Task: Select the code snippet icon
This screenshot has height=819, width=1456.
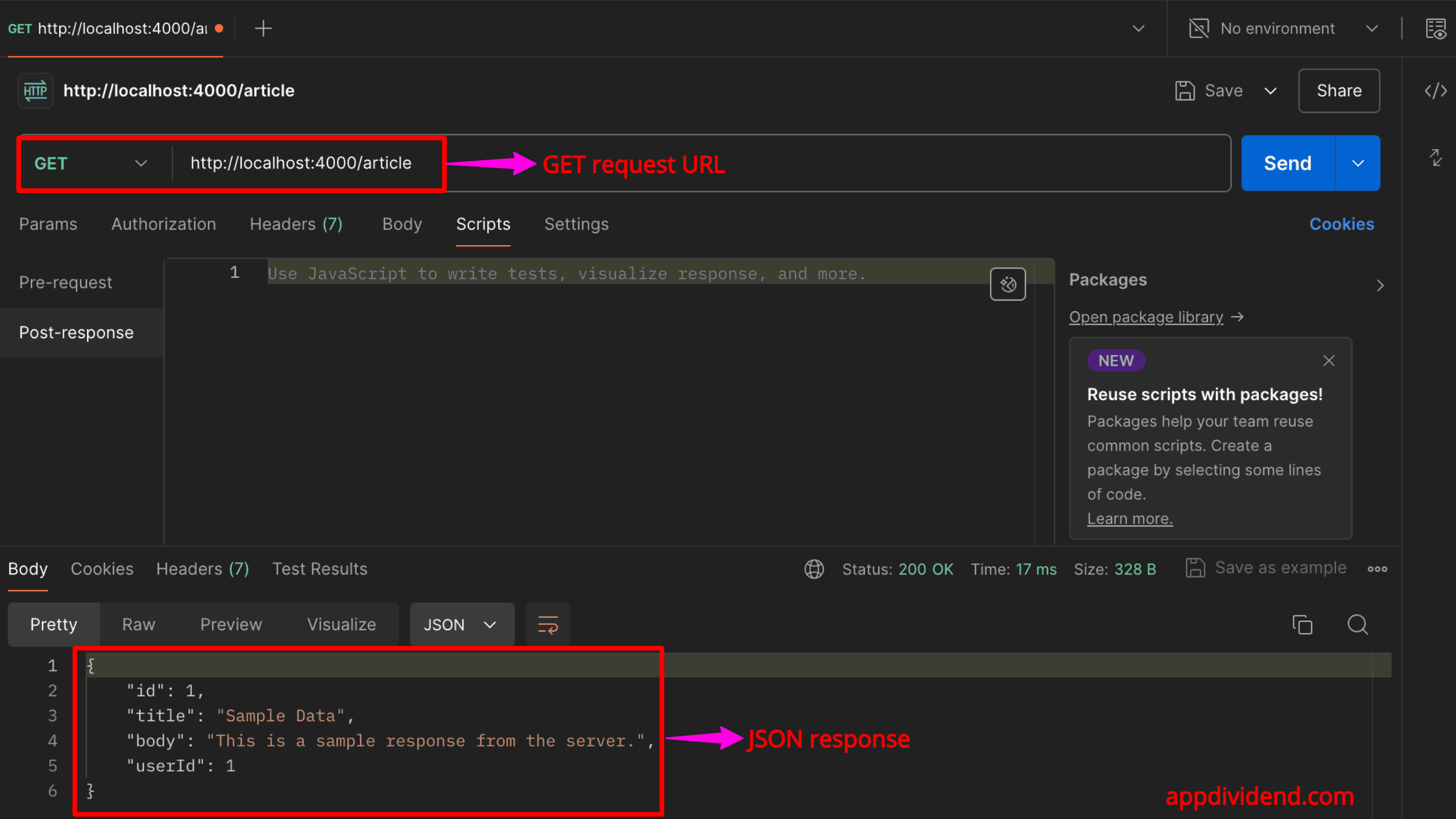Action: pos(1437,90)
